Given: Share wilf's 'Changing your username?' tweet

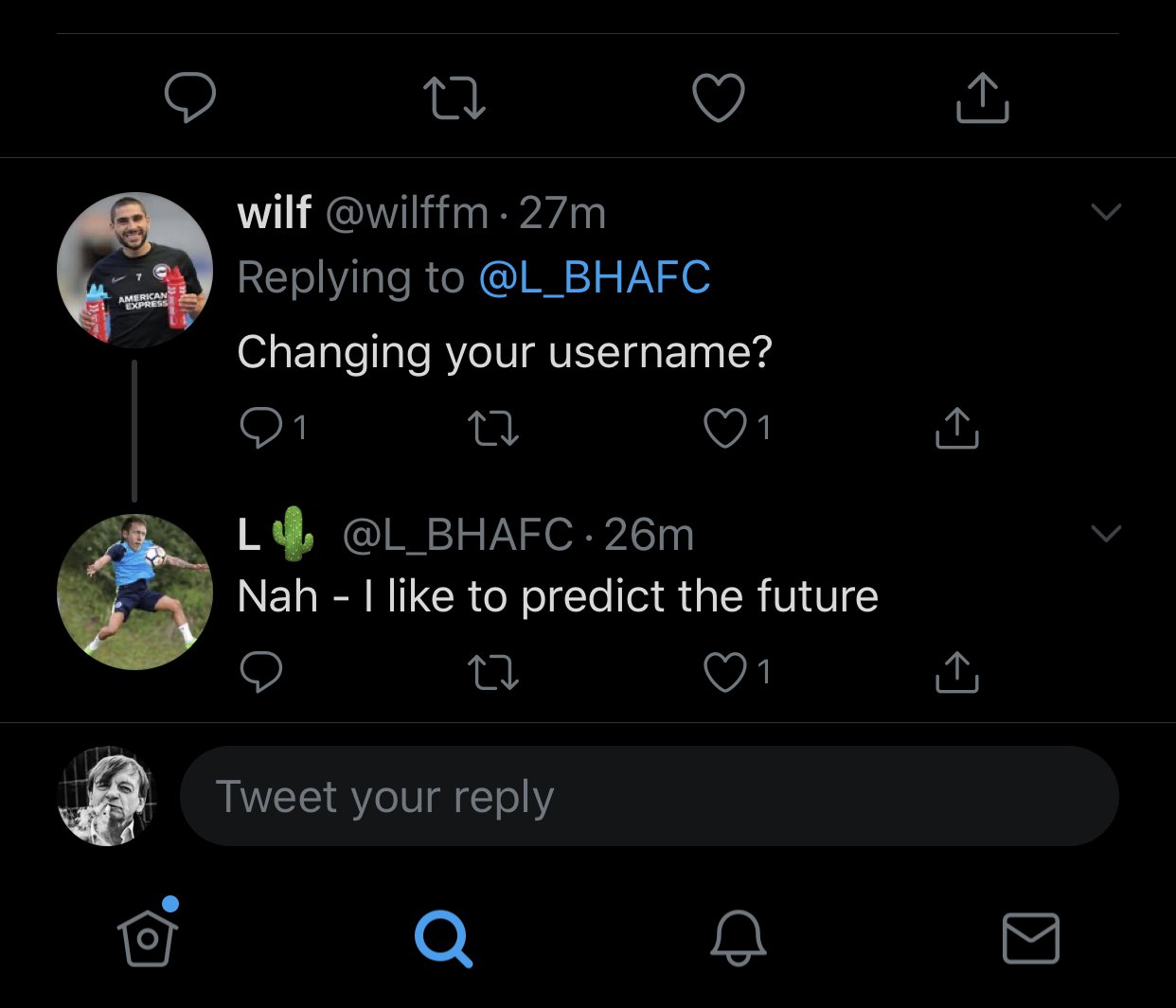Looking at the screenshot, I should click(x=956, y=428).
